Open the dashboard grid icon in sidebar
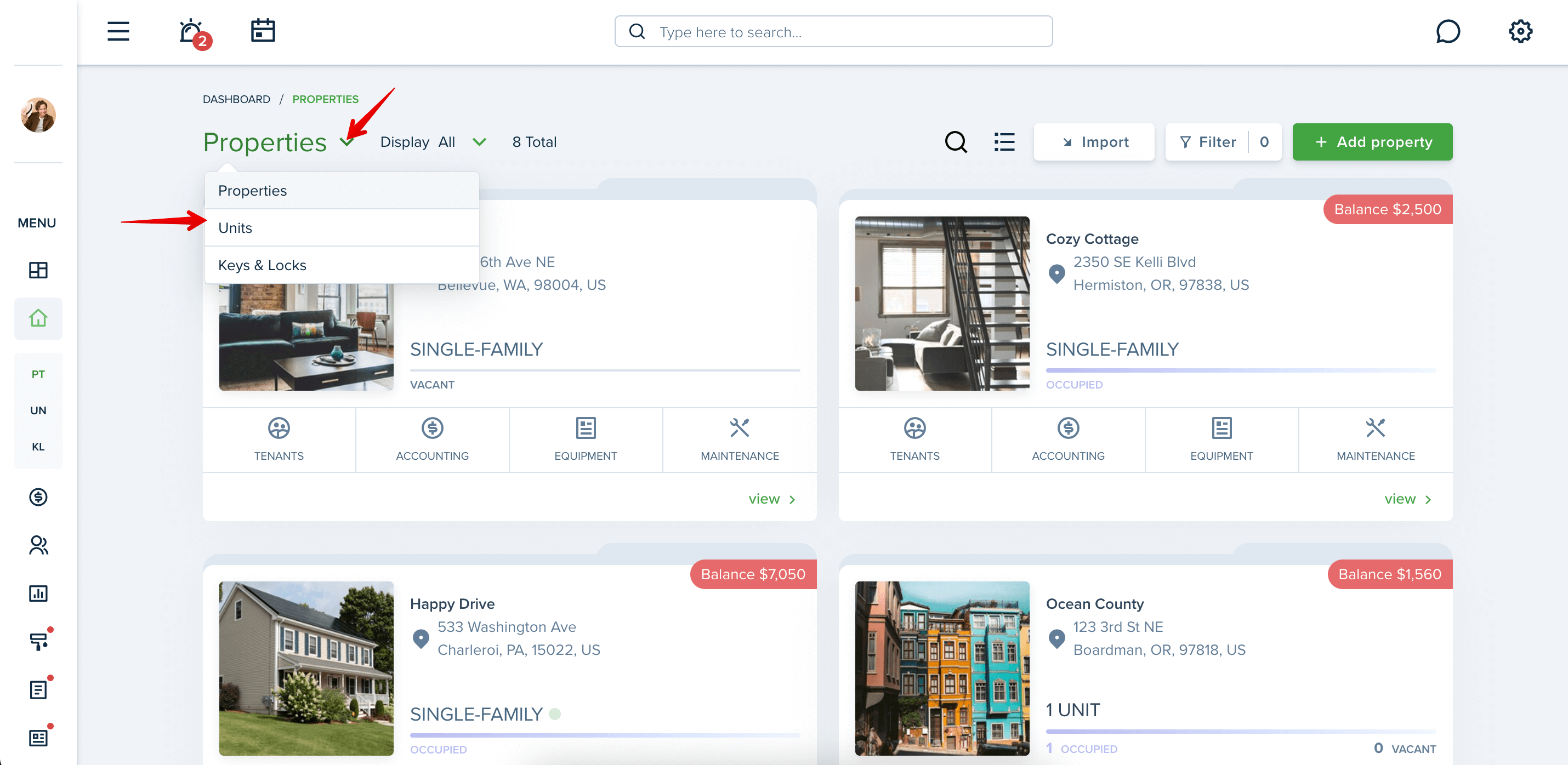 point(38,270)
